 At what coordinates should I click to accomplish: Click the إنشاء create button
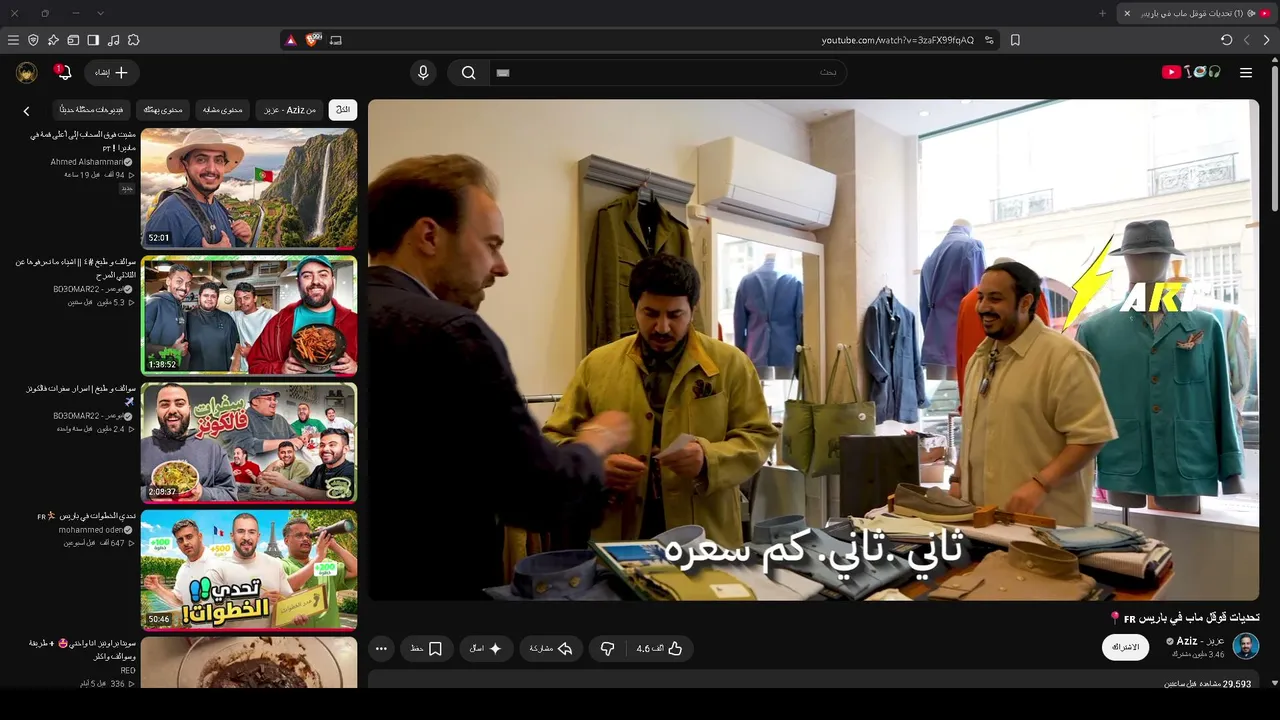[112, 72]
